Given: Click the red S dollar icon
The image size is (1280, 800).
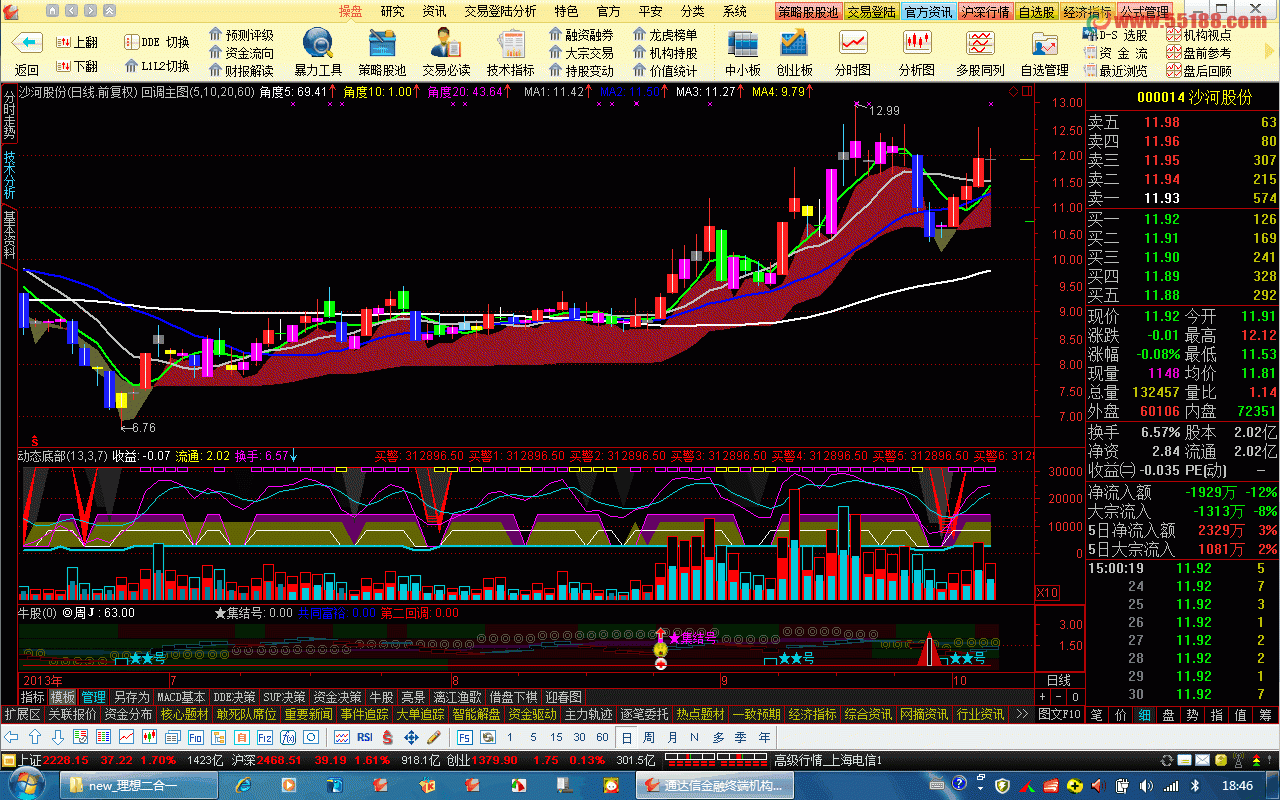Looking at the screenshot, I should coord(387,737).
